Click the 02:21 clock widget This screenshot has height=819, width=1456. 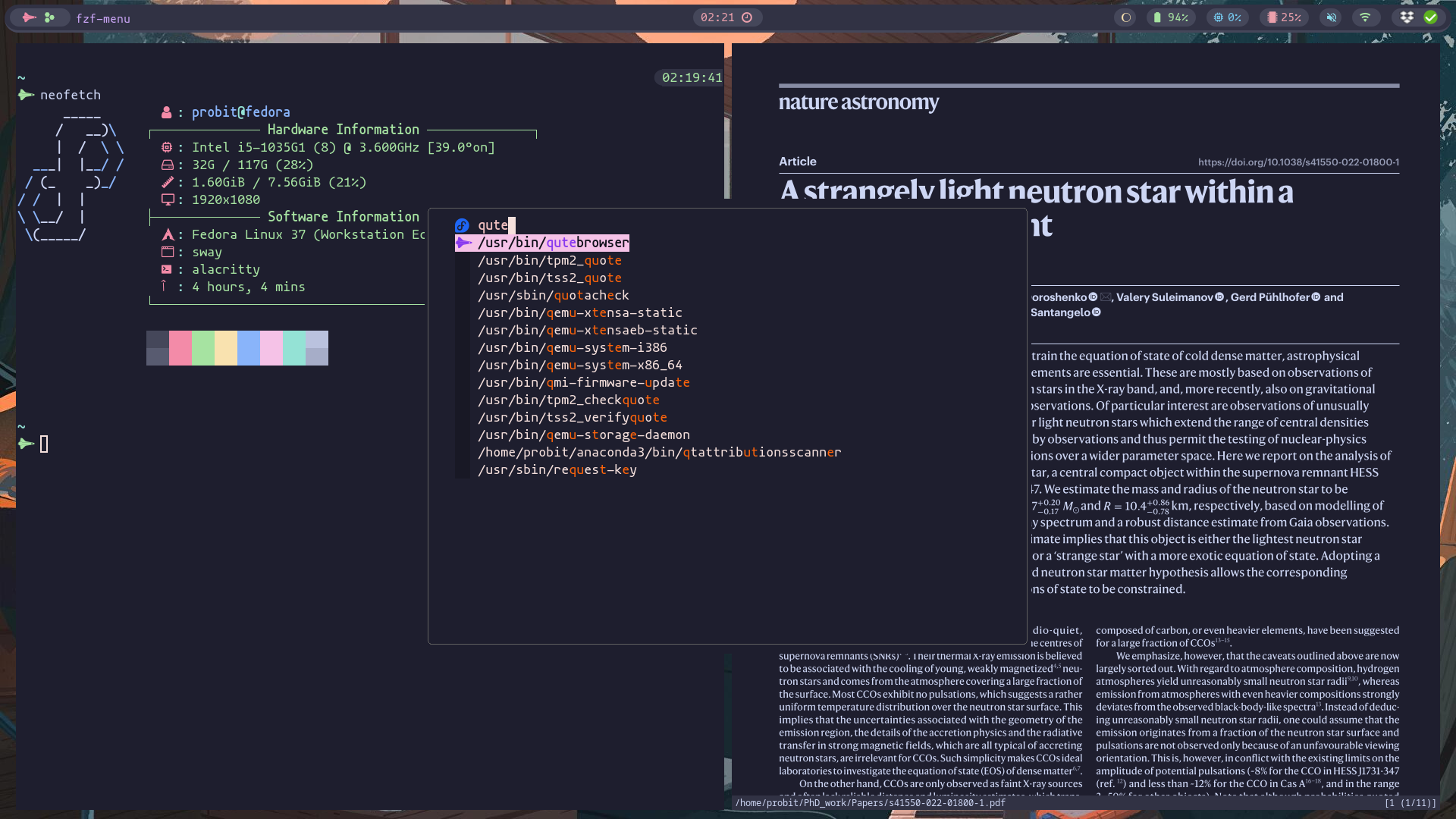(726, 17)
